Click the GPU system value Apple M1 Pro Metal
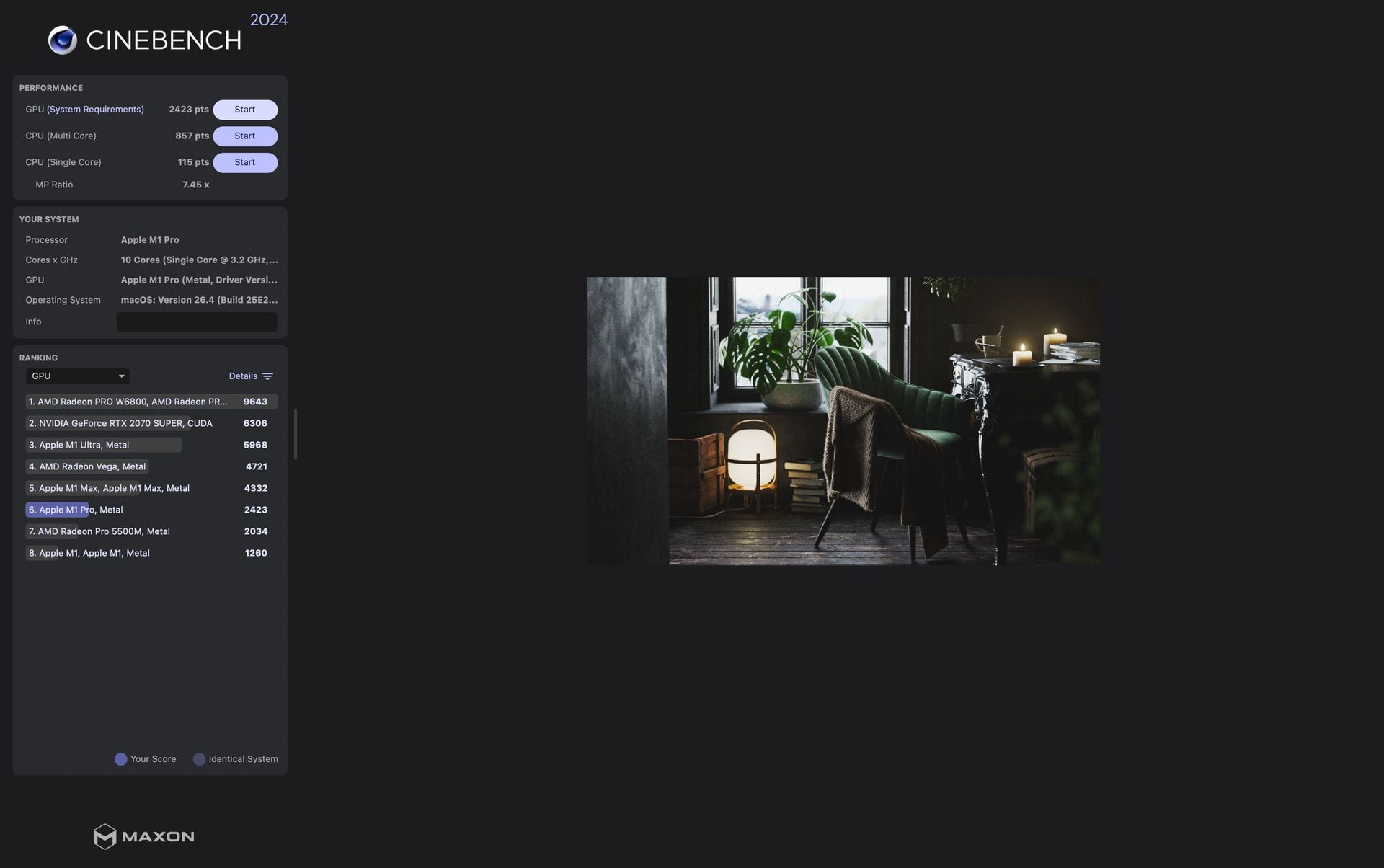 point(199,280)
